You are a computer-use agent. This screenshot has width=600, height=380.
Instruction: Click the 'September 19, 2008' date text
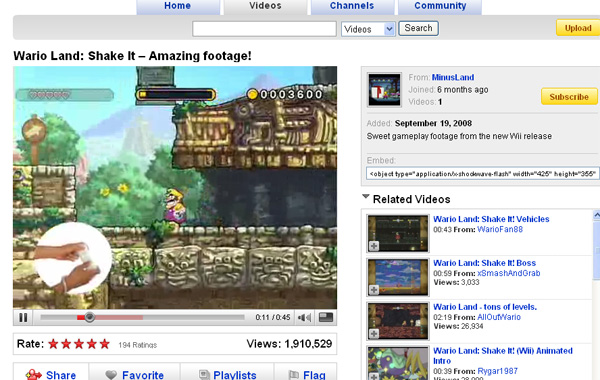[433, 123]
